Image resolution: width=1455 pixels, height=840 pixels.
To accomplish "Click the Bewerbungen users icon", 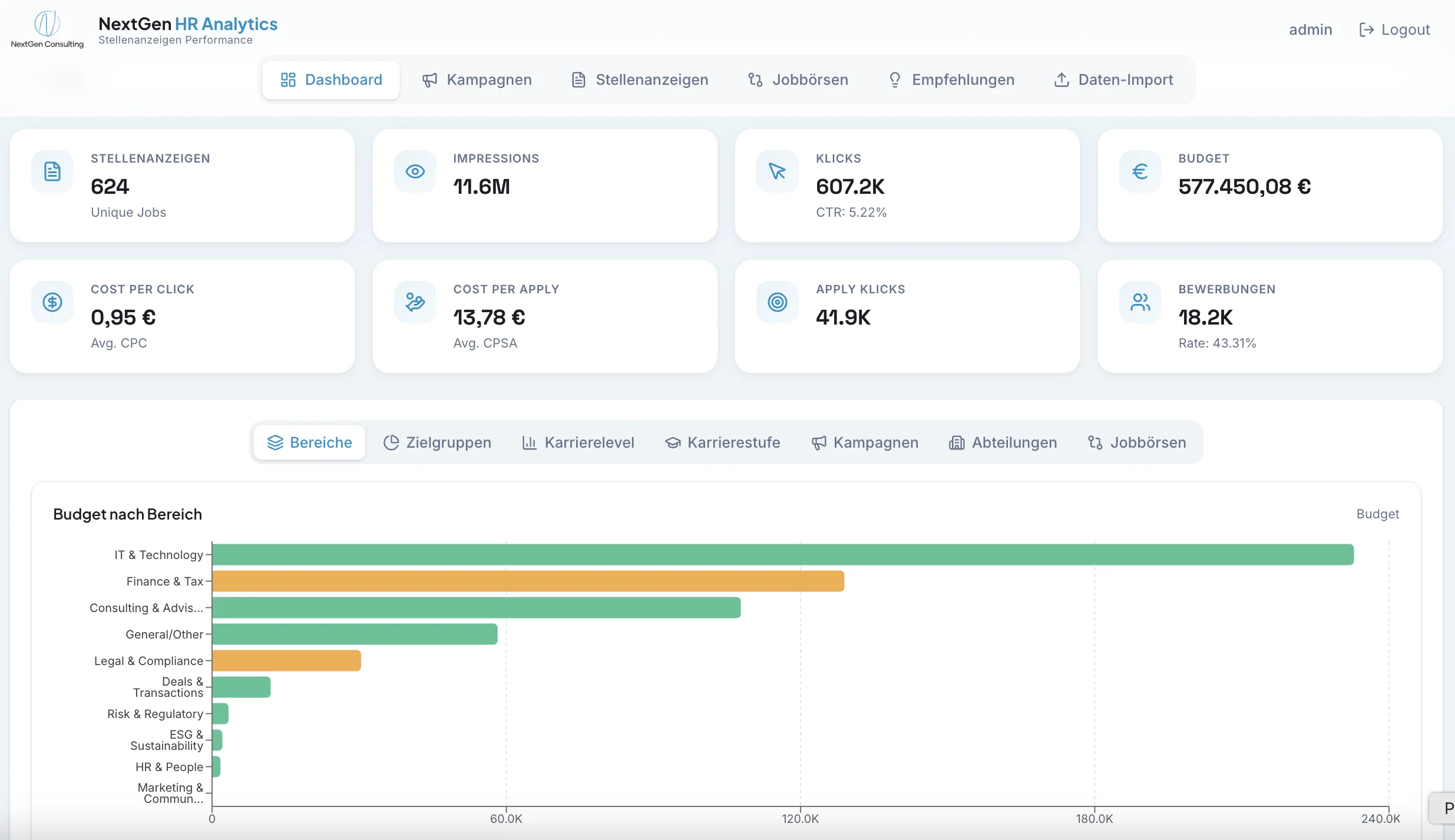I will point(1140,302).
